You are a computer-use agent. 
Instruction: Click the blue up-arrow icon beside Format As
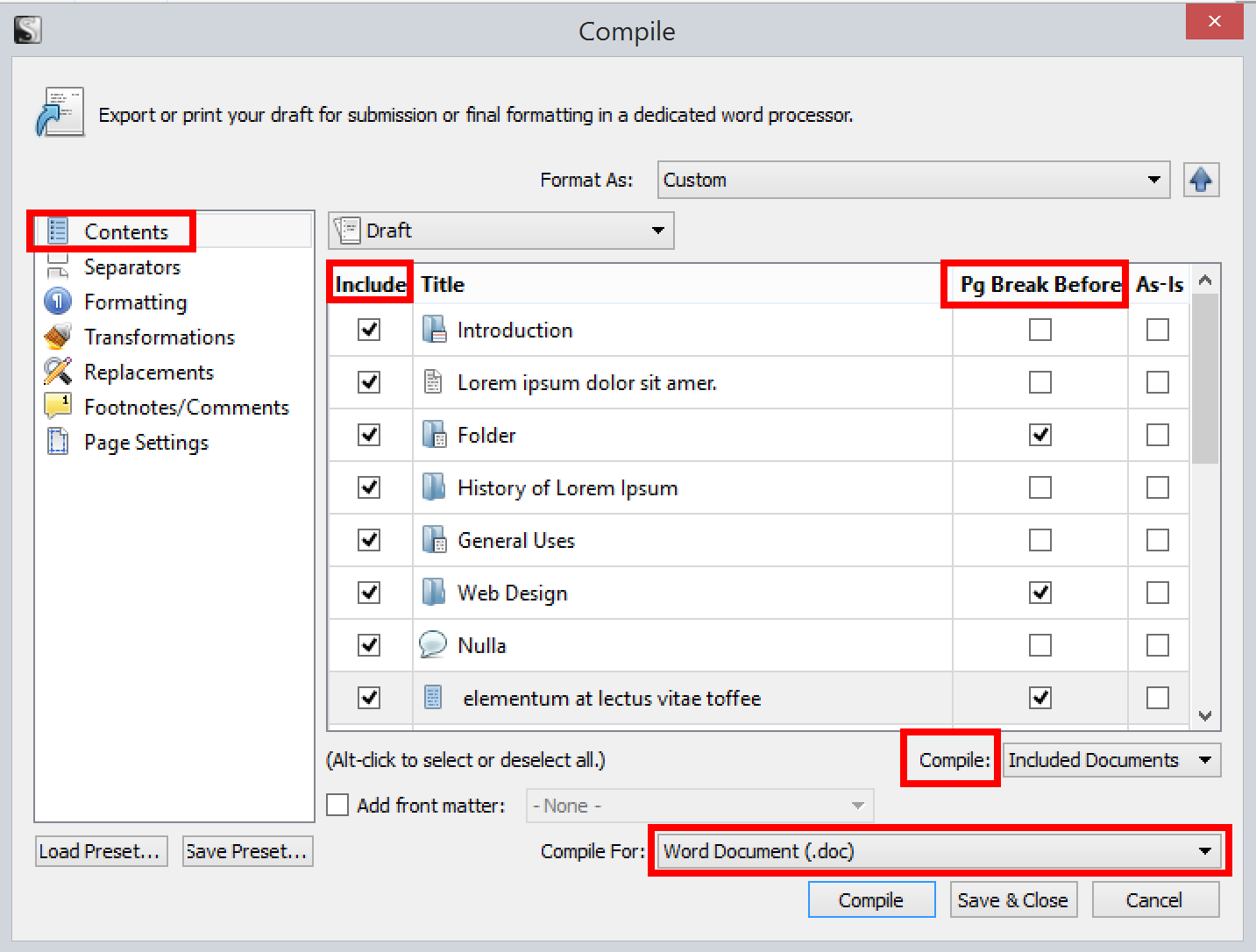tap(1201, 181)
